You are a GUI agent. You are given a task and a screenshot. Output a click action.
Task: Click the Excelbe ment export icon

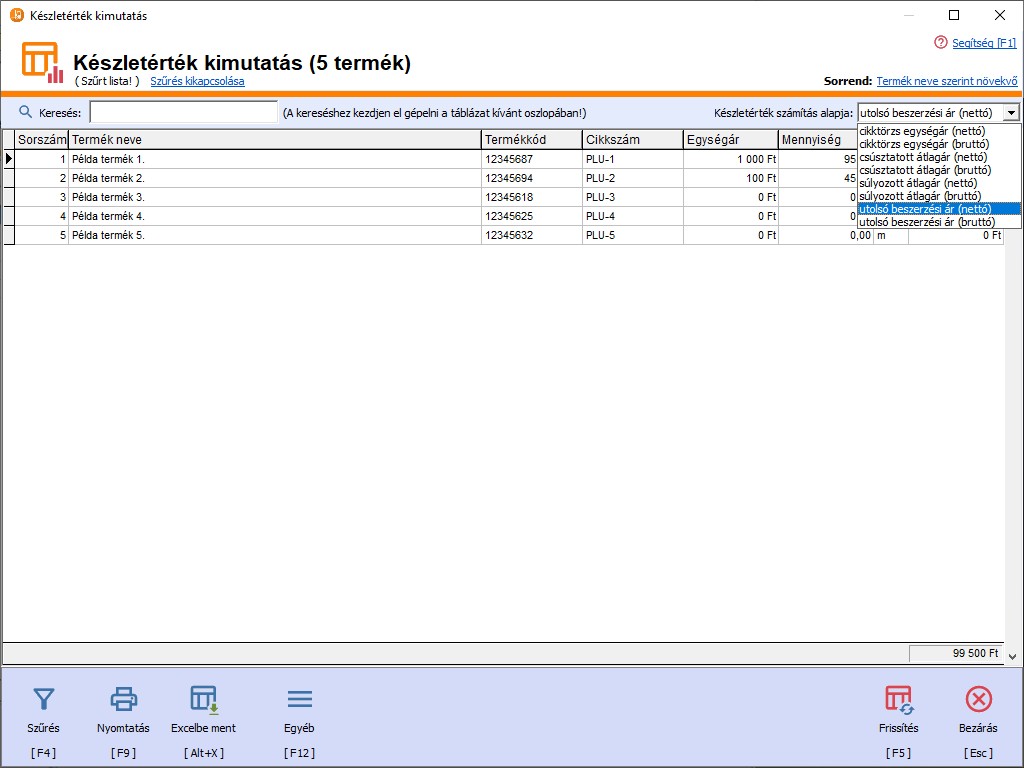204,699
